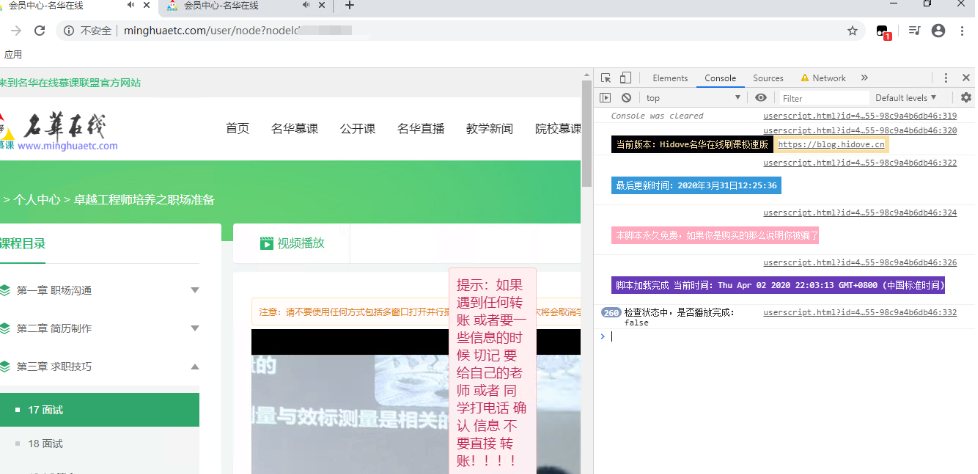This screenshot has width=978, height=474.
Task: Open the 应用 bookmarks shortcut
Action: click(x=12, y=55)
